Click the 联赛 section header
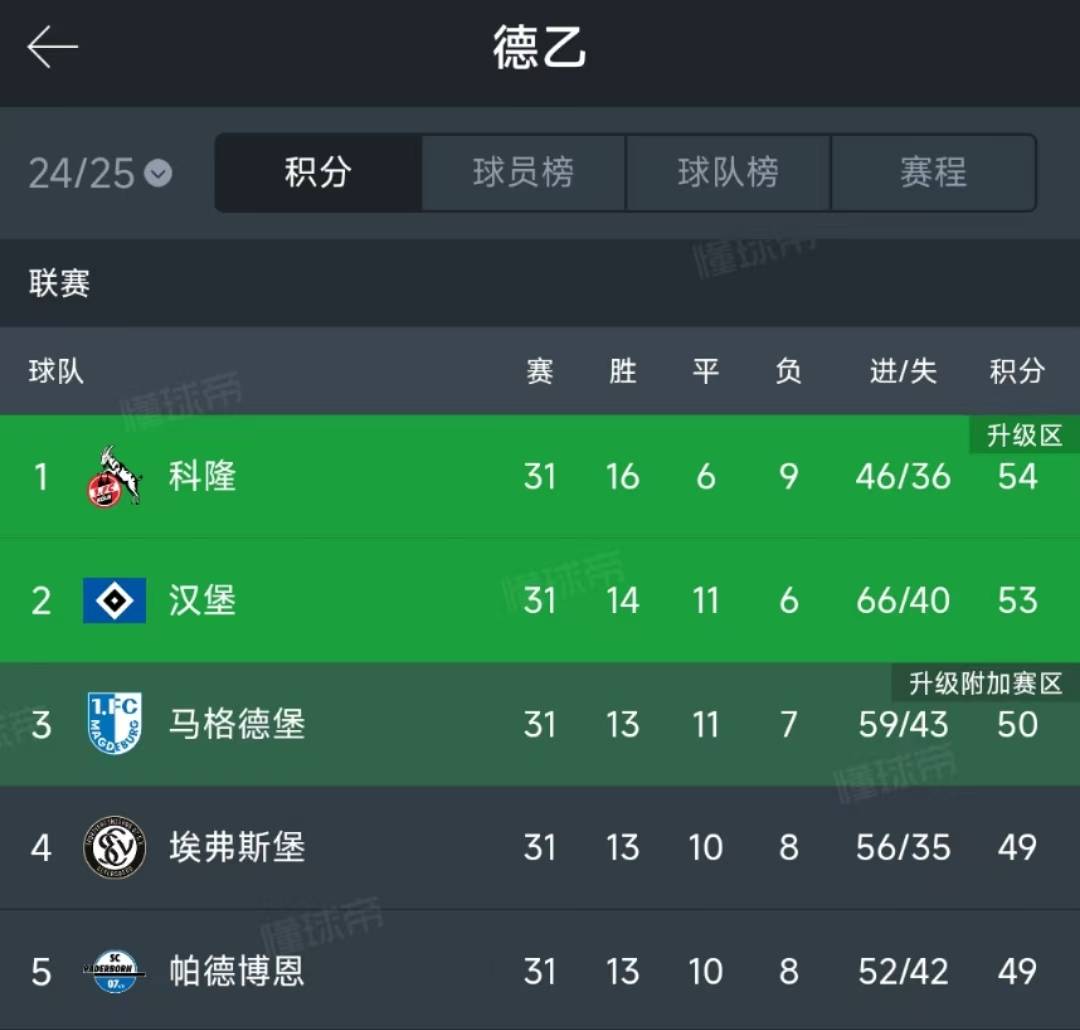Screen dimensions: 1080x1030 [58, 284]
